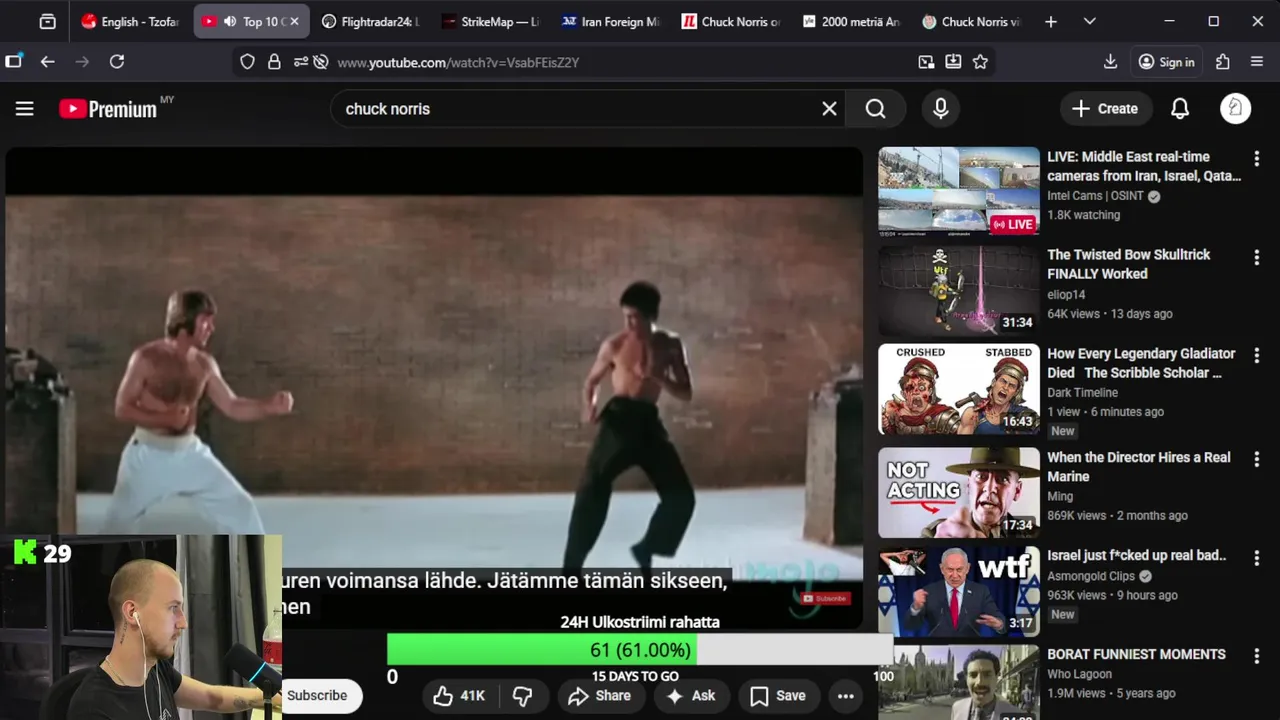Open browser extensions menu
1280x720 pixels.
tap(1222, 62)
